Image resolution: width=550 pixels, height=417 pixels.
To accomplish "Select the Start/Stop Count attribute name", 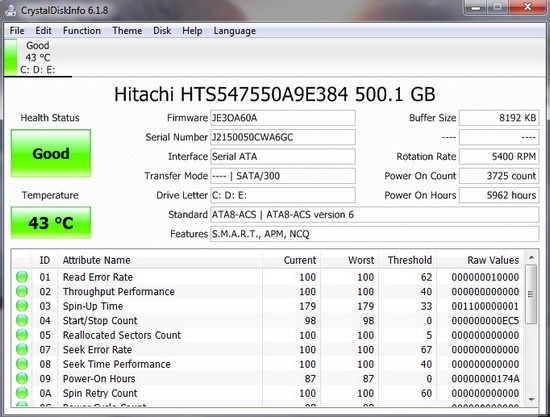I will coord(100,321).
